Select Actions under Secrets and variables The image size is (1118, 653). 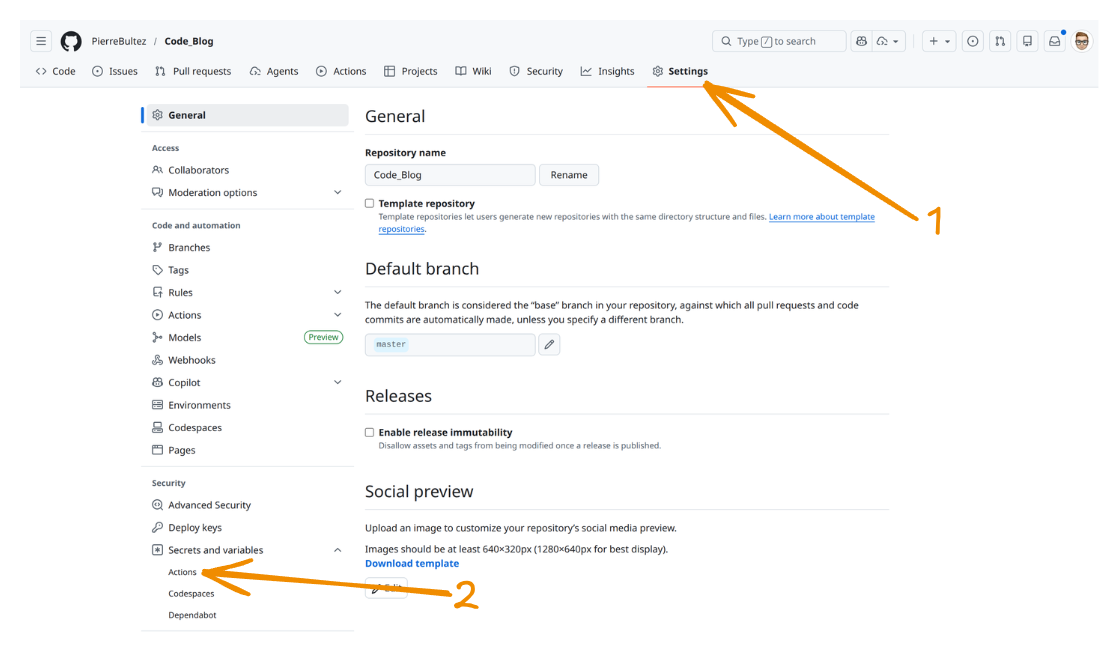click(x=182, y=572)
